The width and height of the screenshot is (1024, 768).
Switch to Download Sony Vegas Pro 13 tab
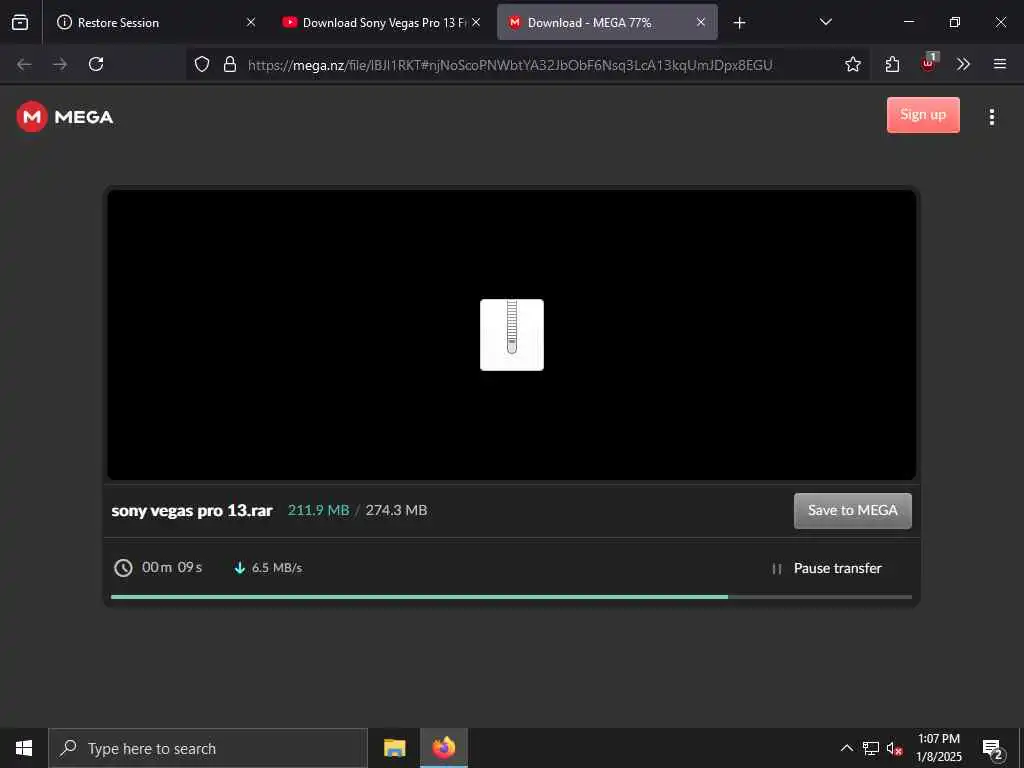point(382,22)
